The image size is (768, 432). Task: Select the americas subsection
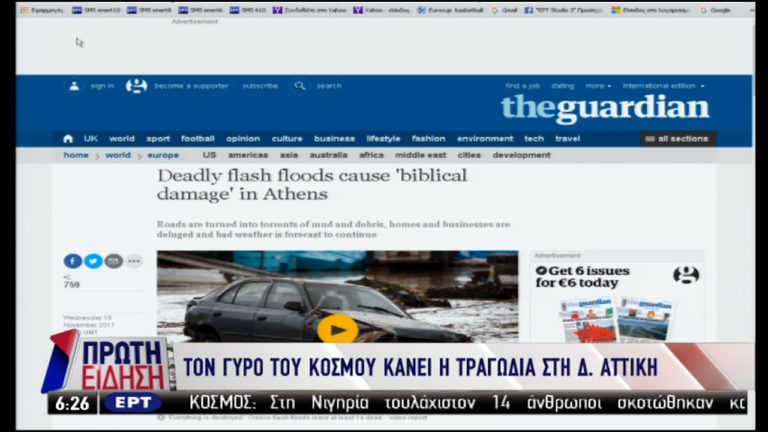248,155
